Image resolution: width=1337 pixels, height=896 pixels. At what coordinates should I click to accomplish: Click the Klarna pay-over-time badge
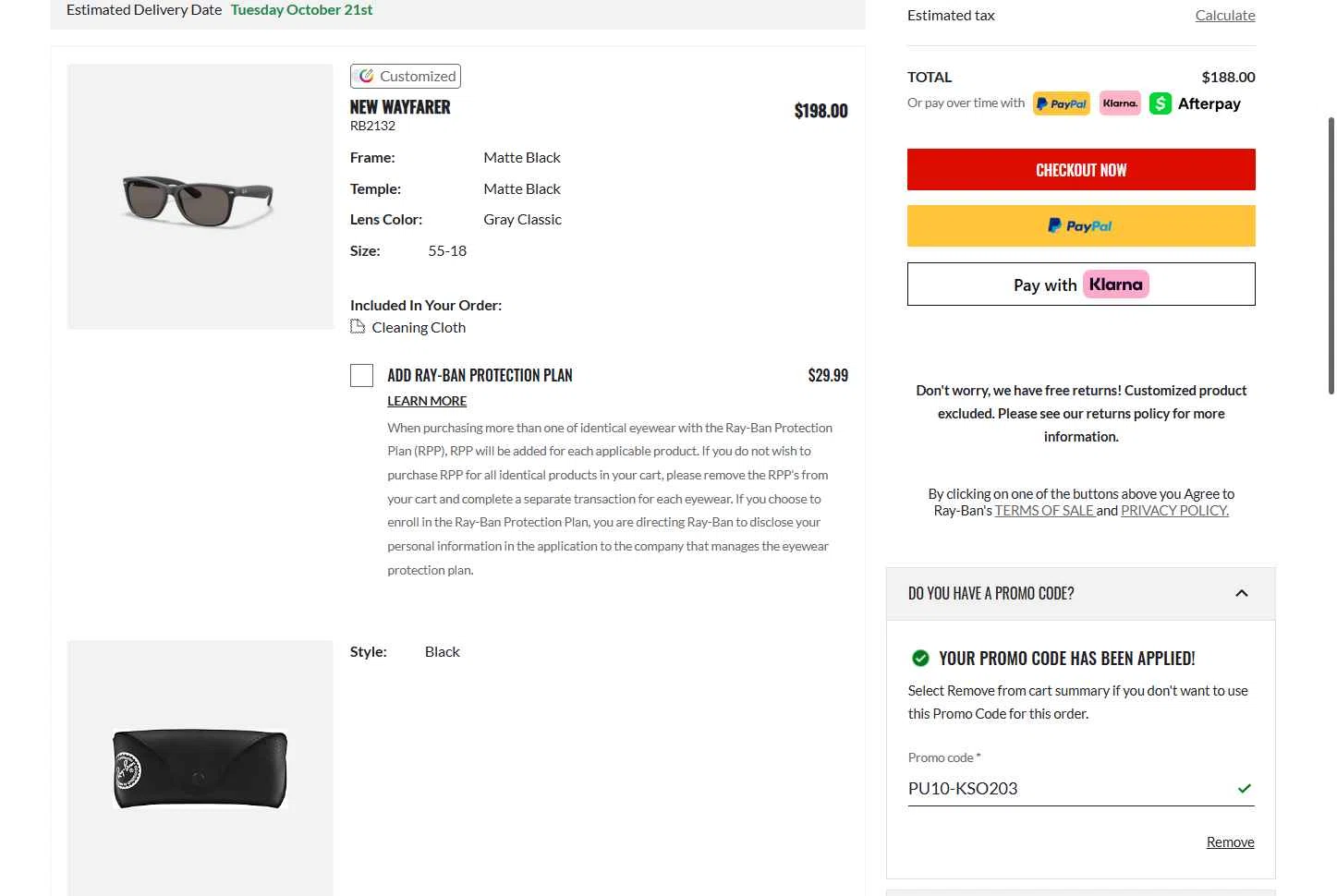1120,103
